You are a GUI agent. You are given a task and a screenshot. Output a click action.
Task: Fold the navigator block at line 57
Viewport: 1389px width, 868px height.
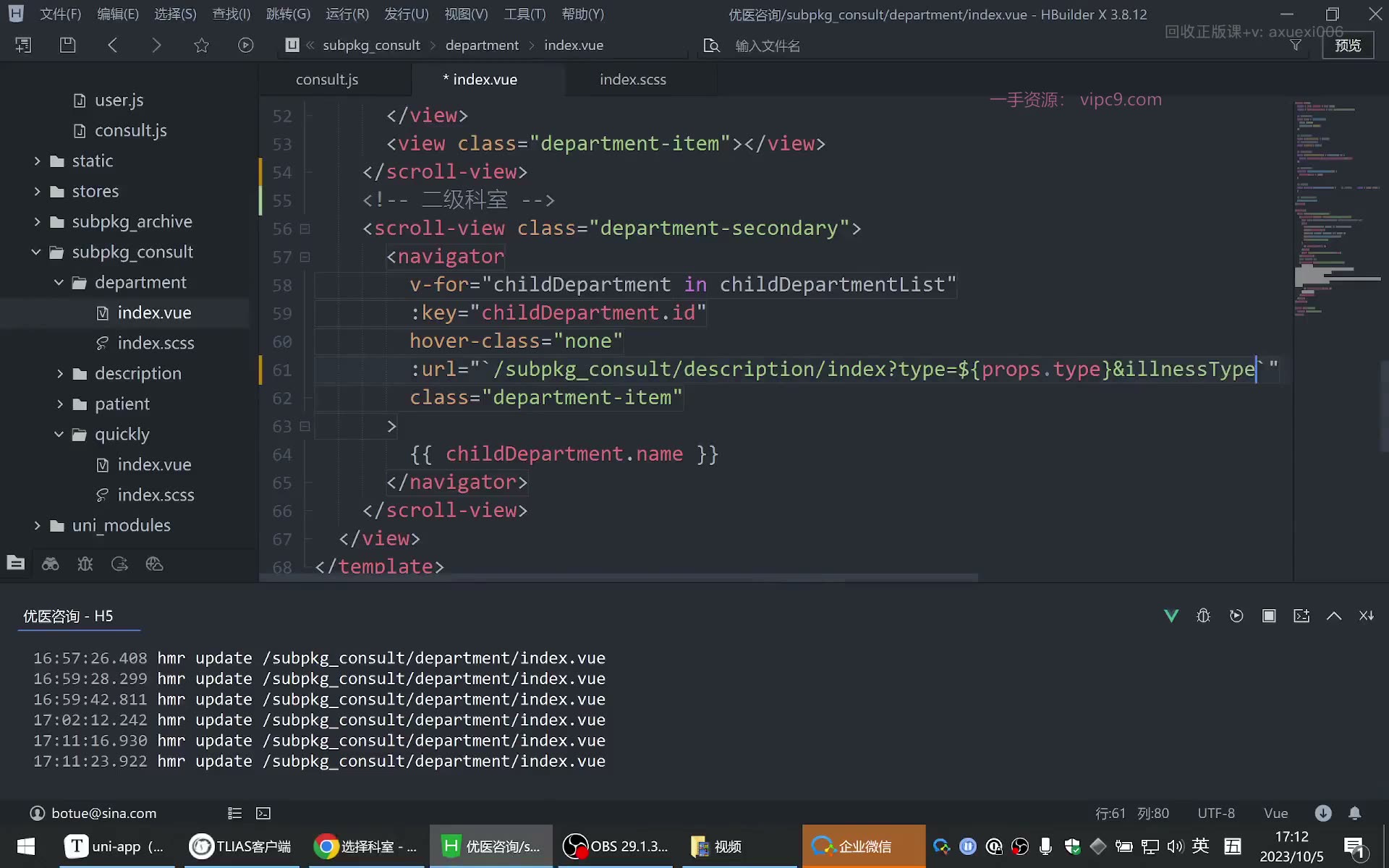click(x=305, y=257)
